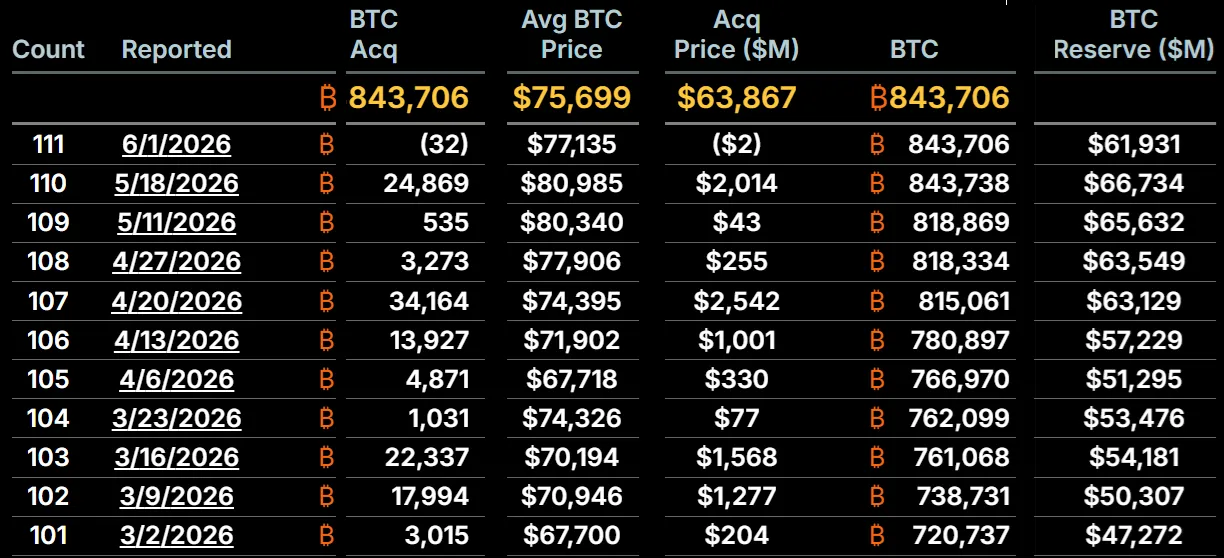Click the Bitcoin icon next to 24,869 acquired
The height and width of the screenshot is (558, 1224).
coord(326,183)
